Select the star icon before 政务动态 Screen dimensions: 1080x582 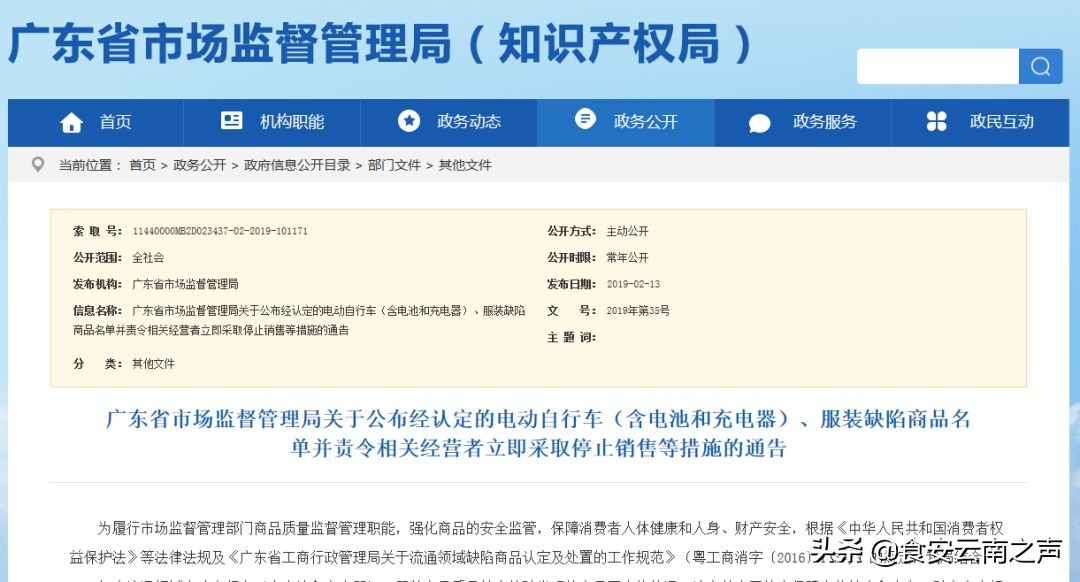[x=407, y=121]
